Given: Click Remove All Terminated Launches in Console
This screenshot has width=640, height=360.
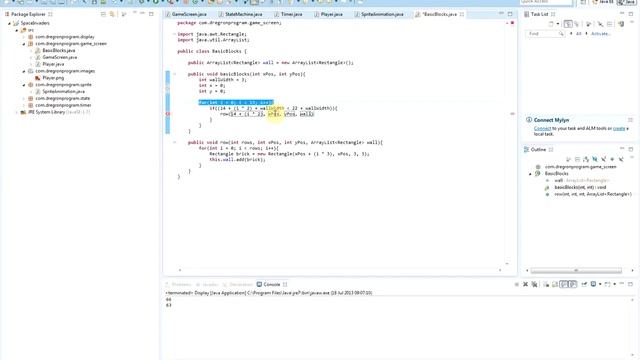Looking at the screenshot, I should tap(534, 284).
